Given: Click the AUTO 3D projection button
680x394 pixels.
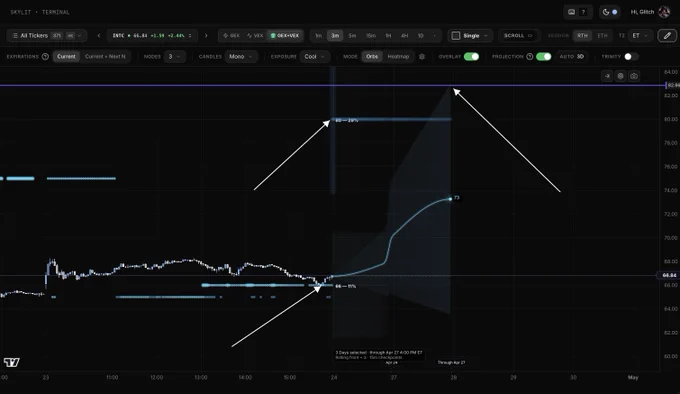Looking at the screenshot, I should click(572, 57).
